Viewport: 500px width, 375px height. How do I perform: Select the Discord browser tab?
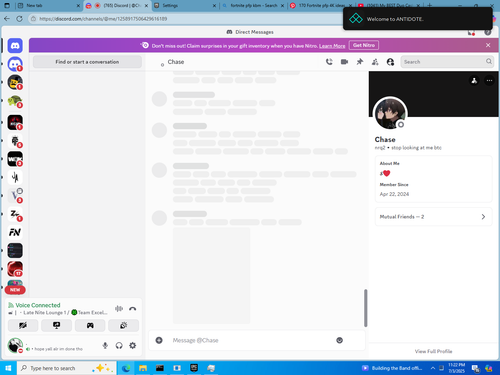pyautogui.click(x=117, y=5)
